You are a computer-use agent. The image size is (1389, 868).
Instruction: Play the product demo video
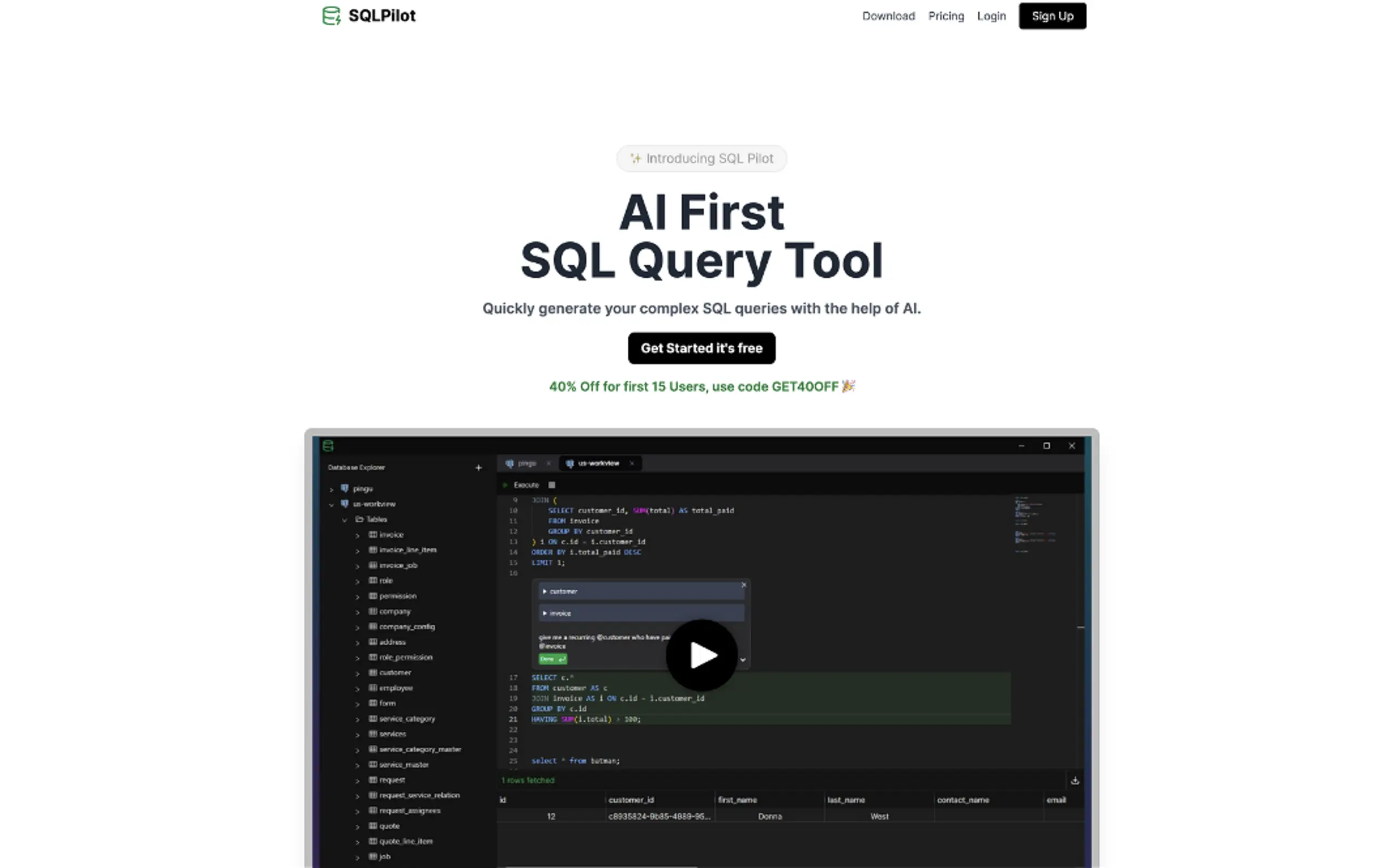pos(701,655)
